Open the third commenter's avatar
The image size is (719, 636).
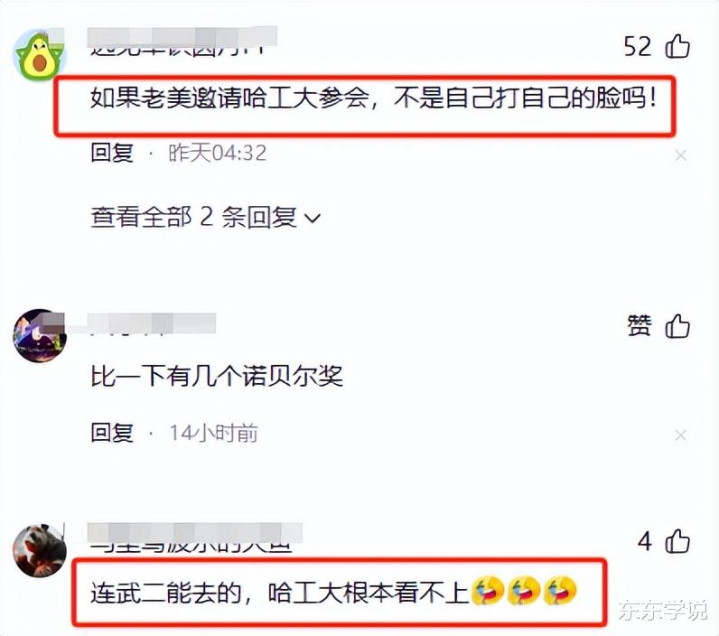(x=39, y=550)
